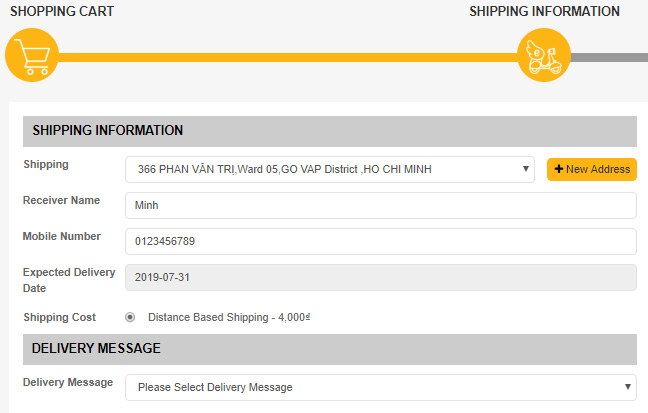Image resolution: width=648 pixels, height=413 pixels.
Task: Add a New Address
Action: coord(592,169)
